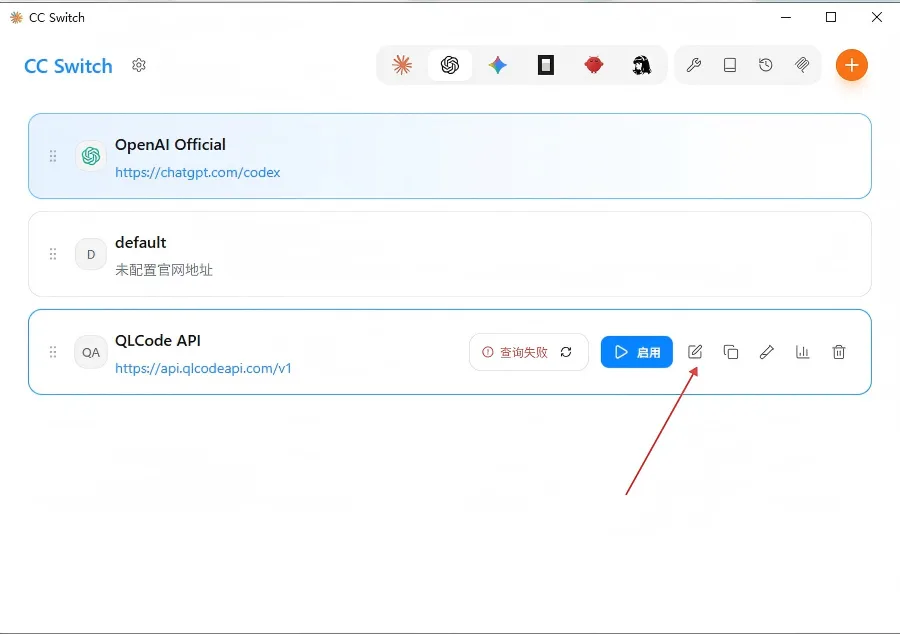
Task: Click the default provider D avatar
Action: pos(91,254)
